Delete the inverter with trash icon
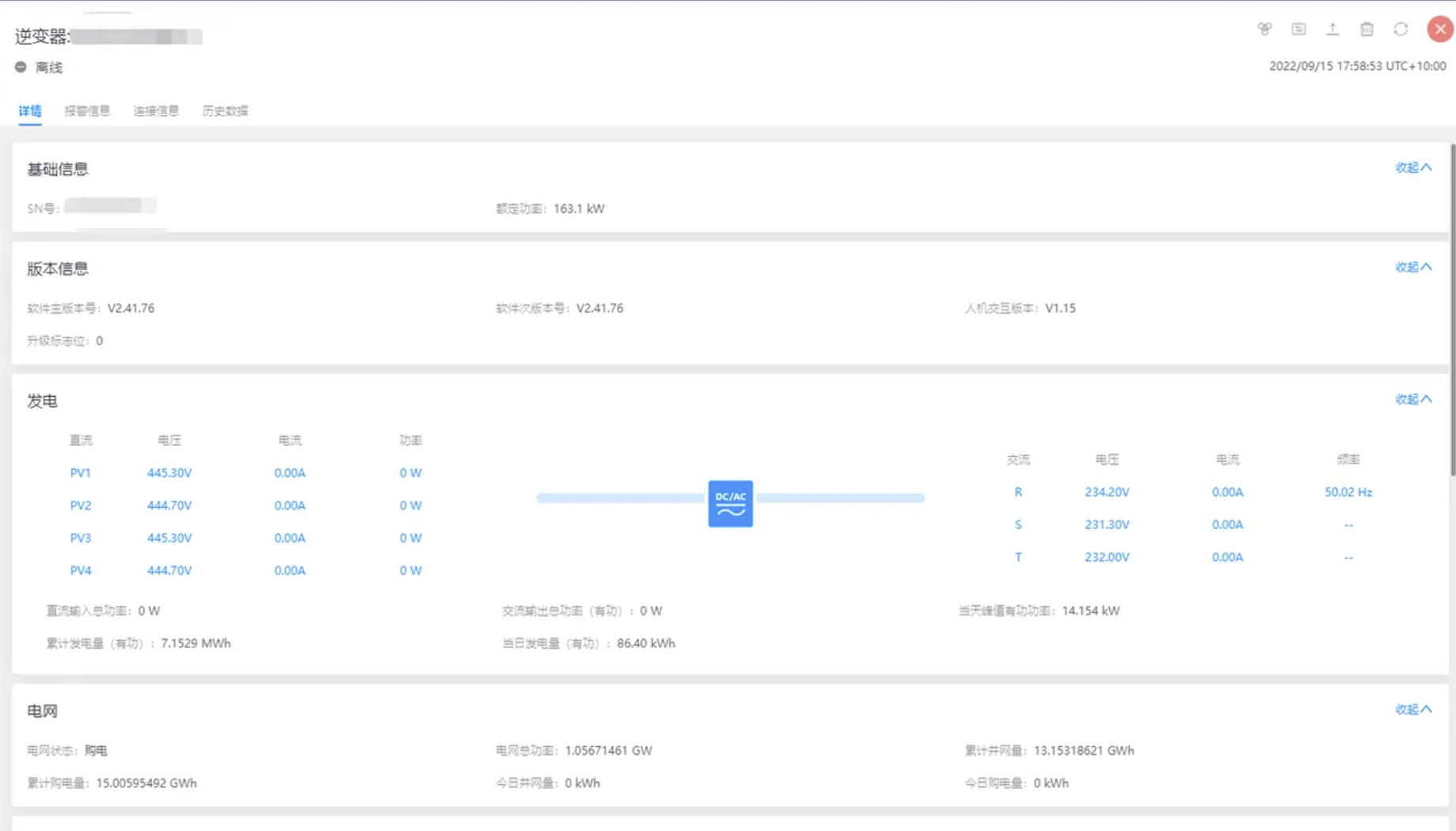 coord(1366,29)
